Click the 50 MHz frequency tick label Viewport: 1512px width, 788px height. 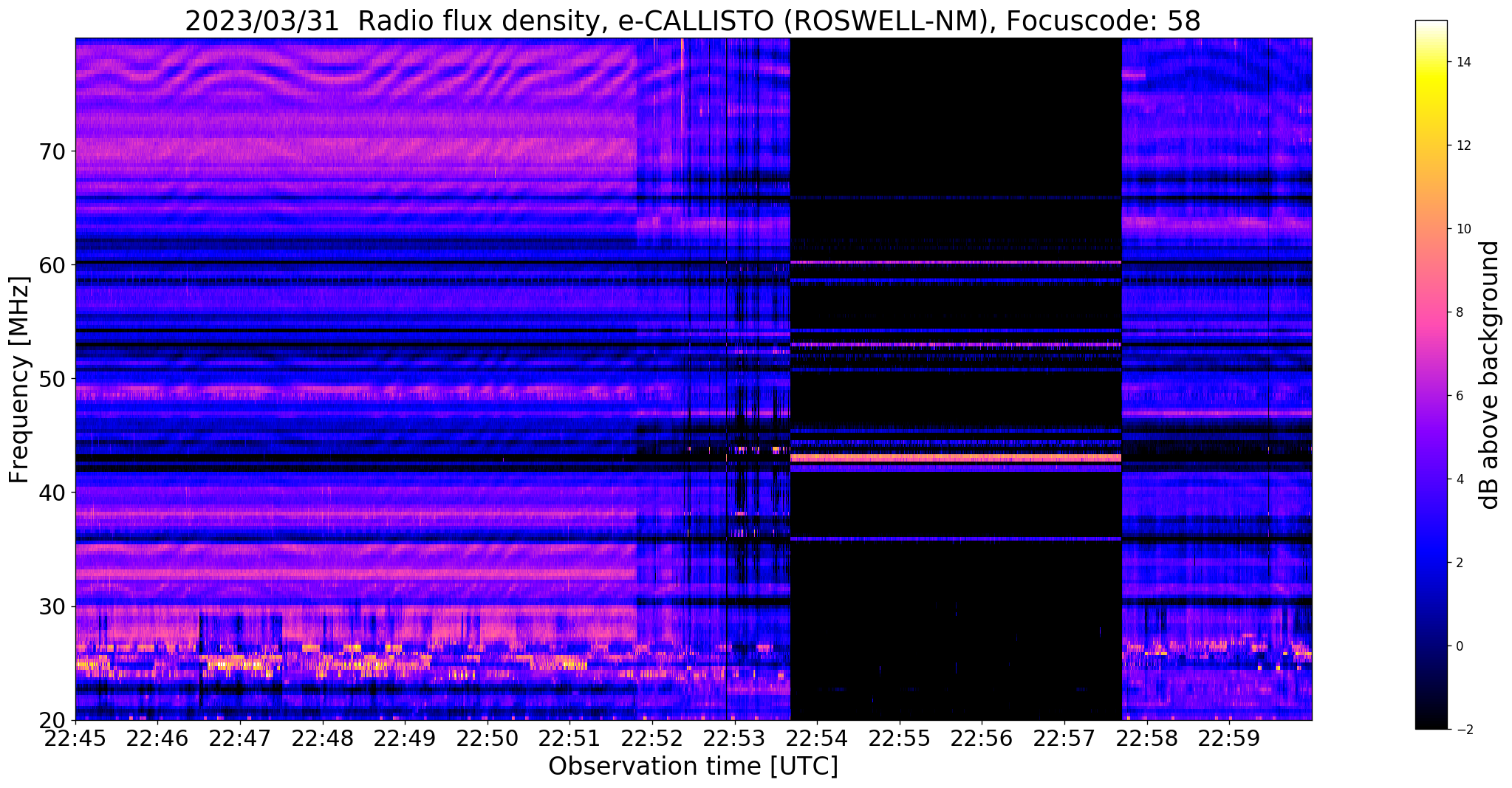54,379
